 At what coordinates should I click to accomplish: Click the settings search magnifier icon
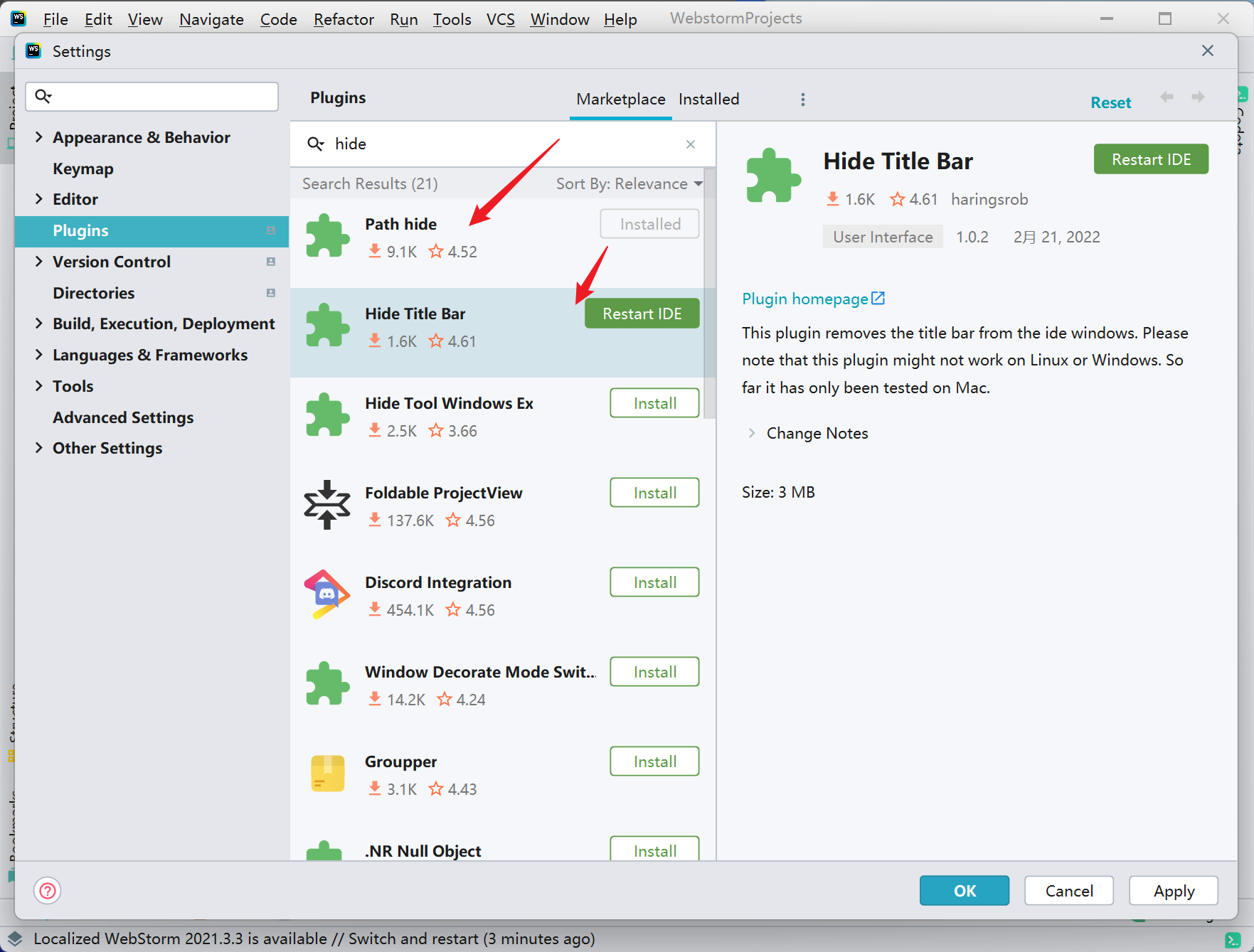[x=43, y=96]
